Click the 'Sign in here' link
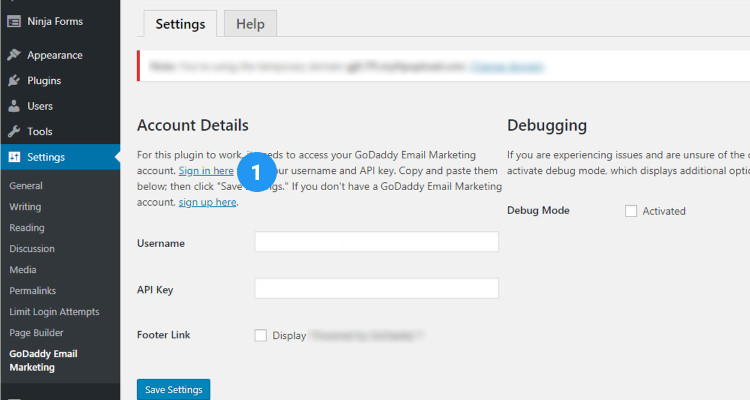 pyautogui.click(x=206, y=171)
